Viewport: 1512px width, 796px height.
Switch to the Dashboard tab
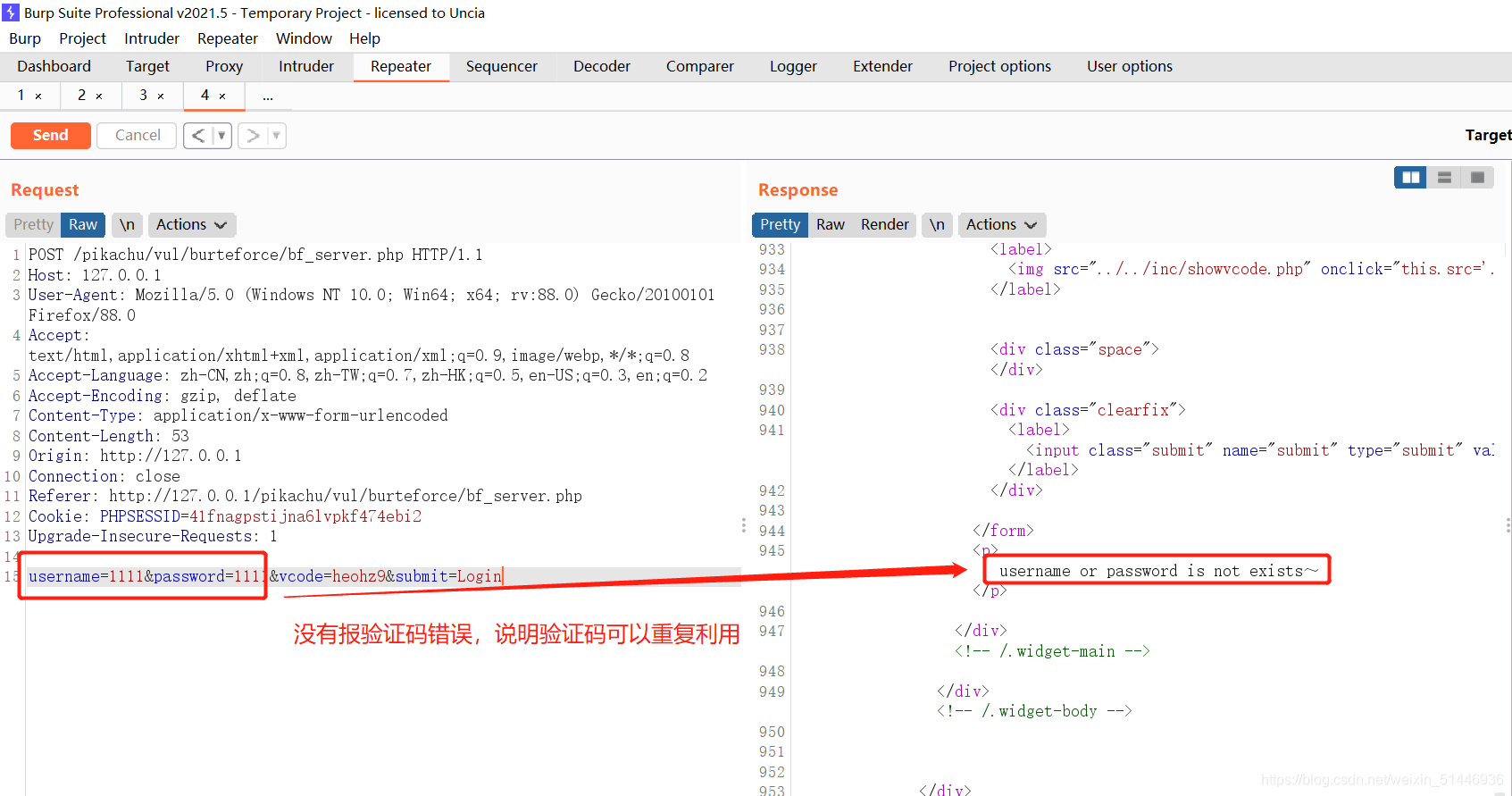(54, 66)
